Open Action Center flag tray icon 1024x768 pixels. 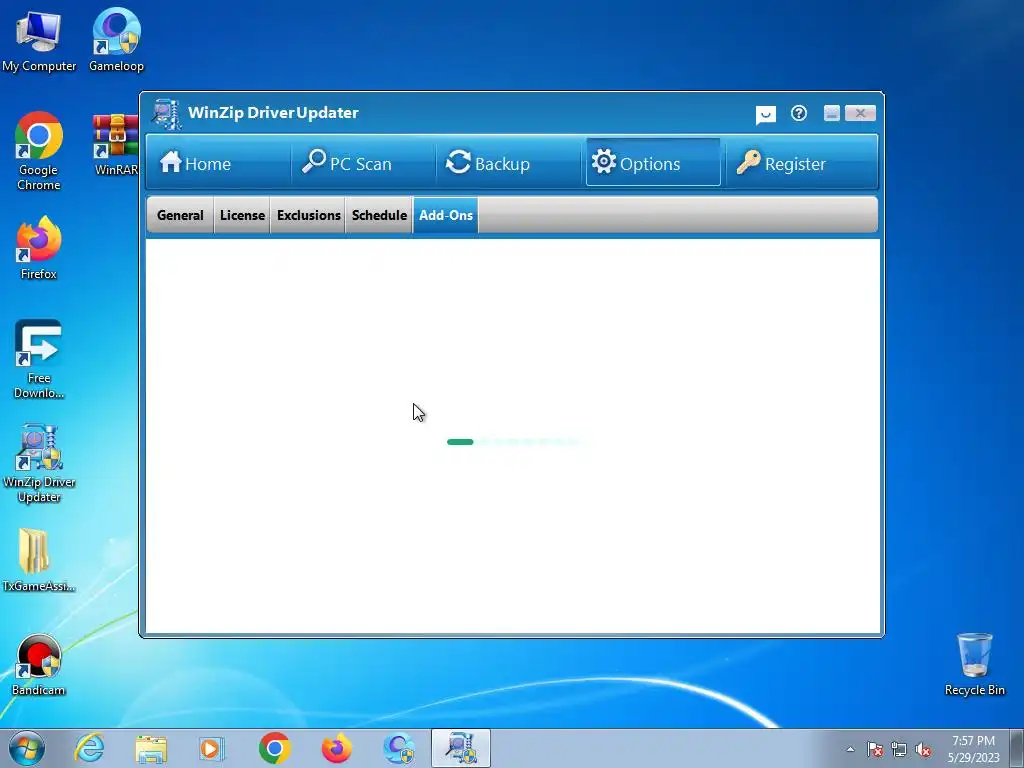[875, 750]
